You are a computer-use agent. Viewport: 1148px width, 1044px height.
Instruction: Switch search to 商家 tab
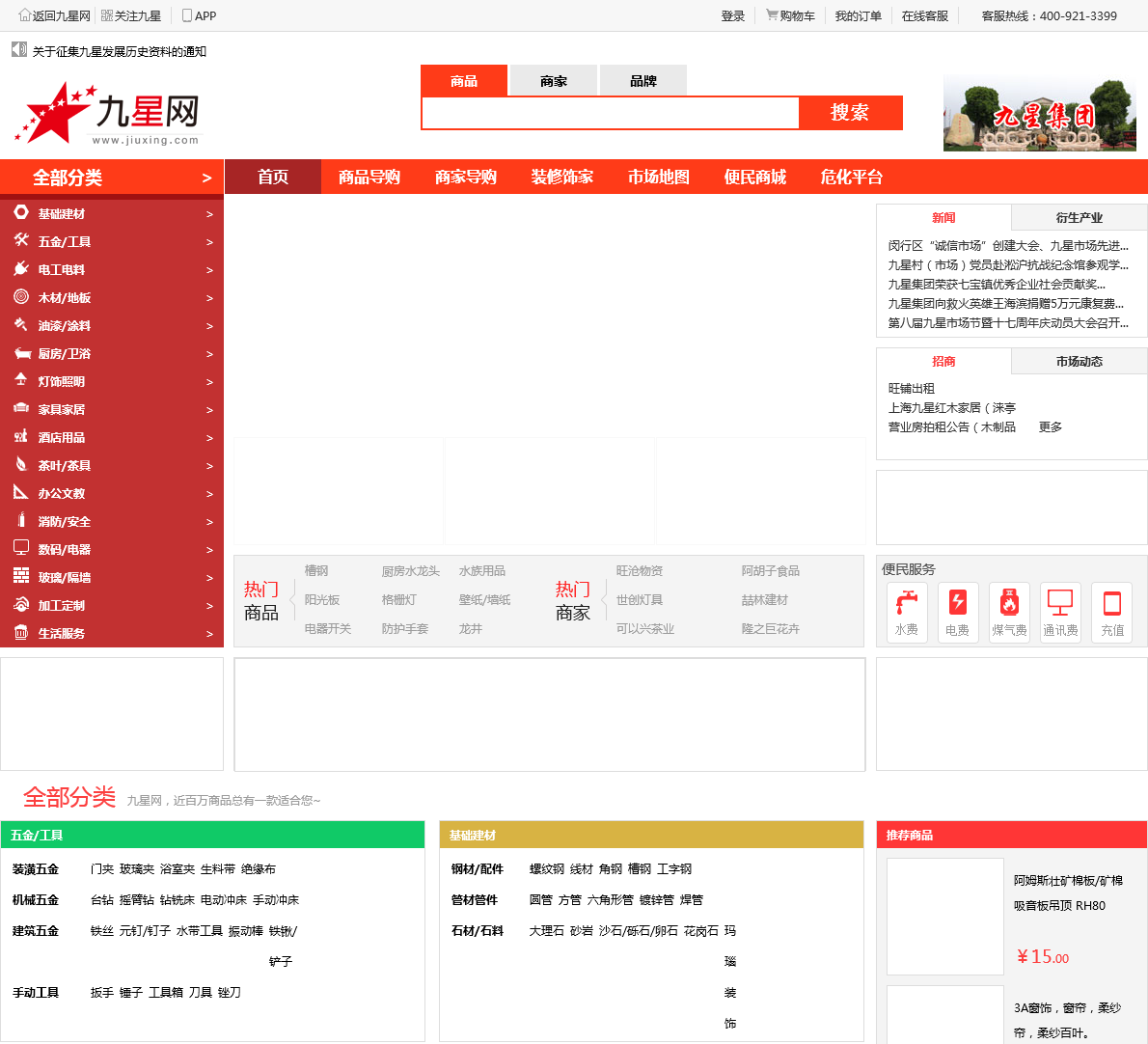tap(554, 80)
